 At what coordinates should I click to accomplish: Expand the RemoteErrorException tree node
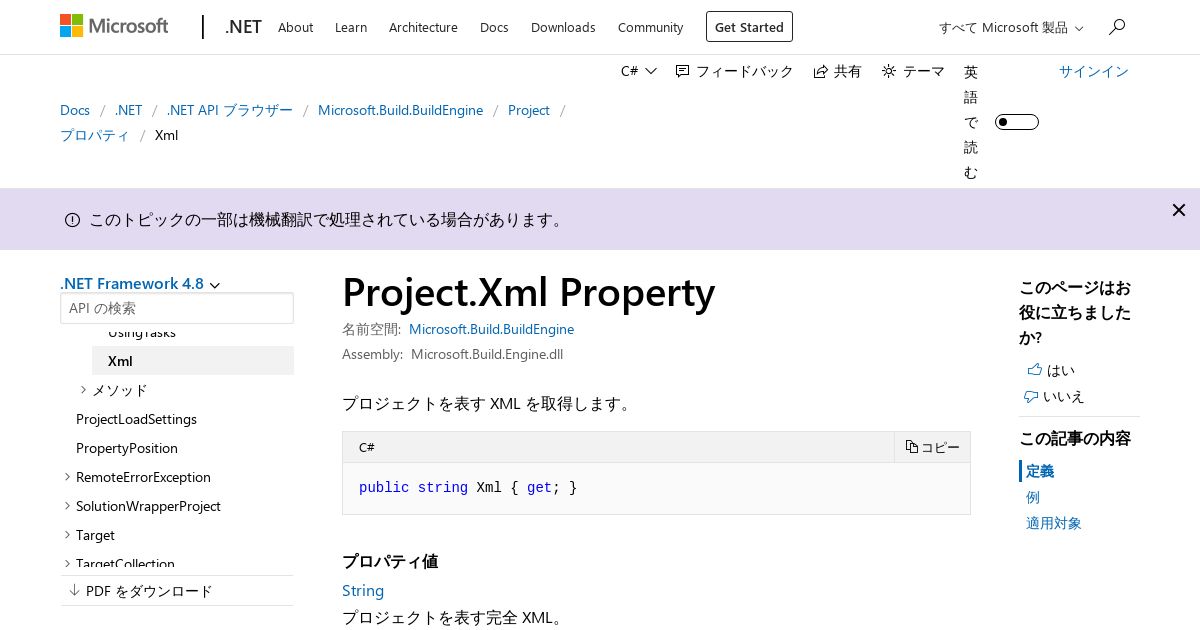[x=67, y=477]
